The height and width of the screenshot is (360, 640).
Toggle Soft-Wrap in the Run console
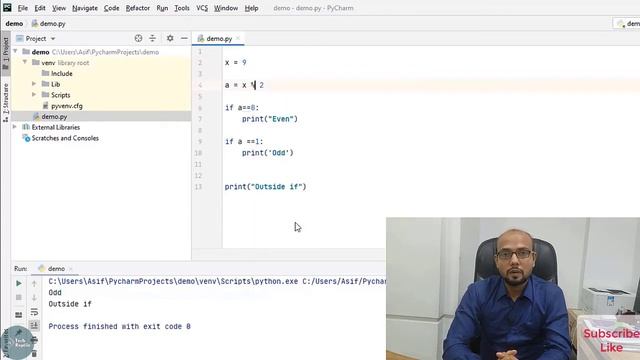34,312
